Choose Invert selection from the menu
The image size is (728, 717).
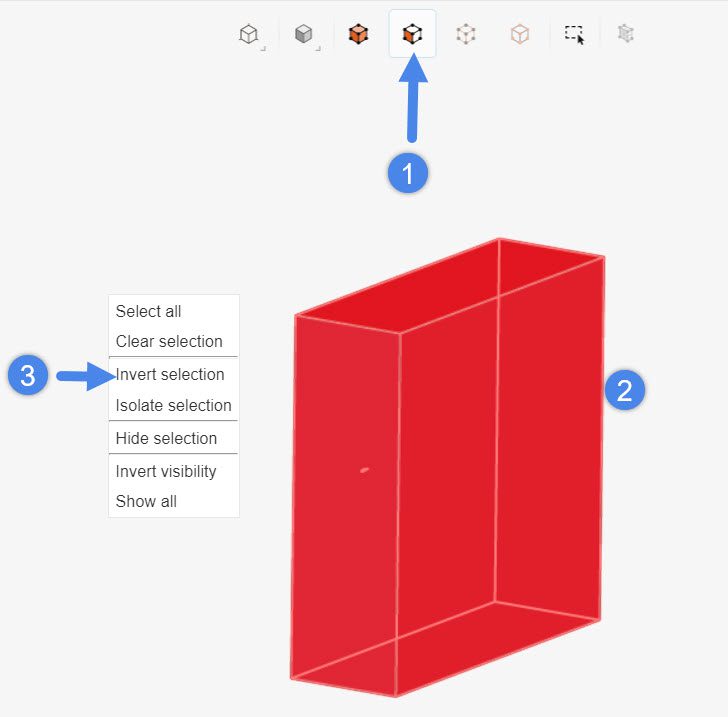pyautogui.click(x=170, y=374)
